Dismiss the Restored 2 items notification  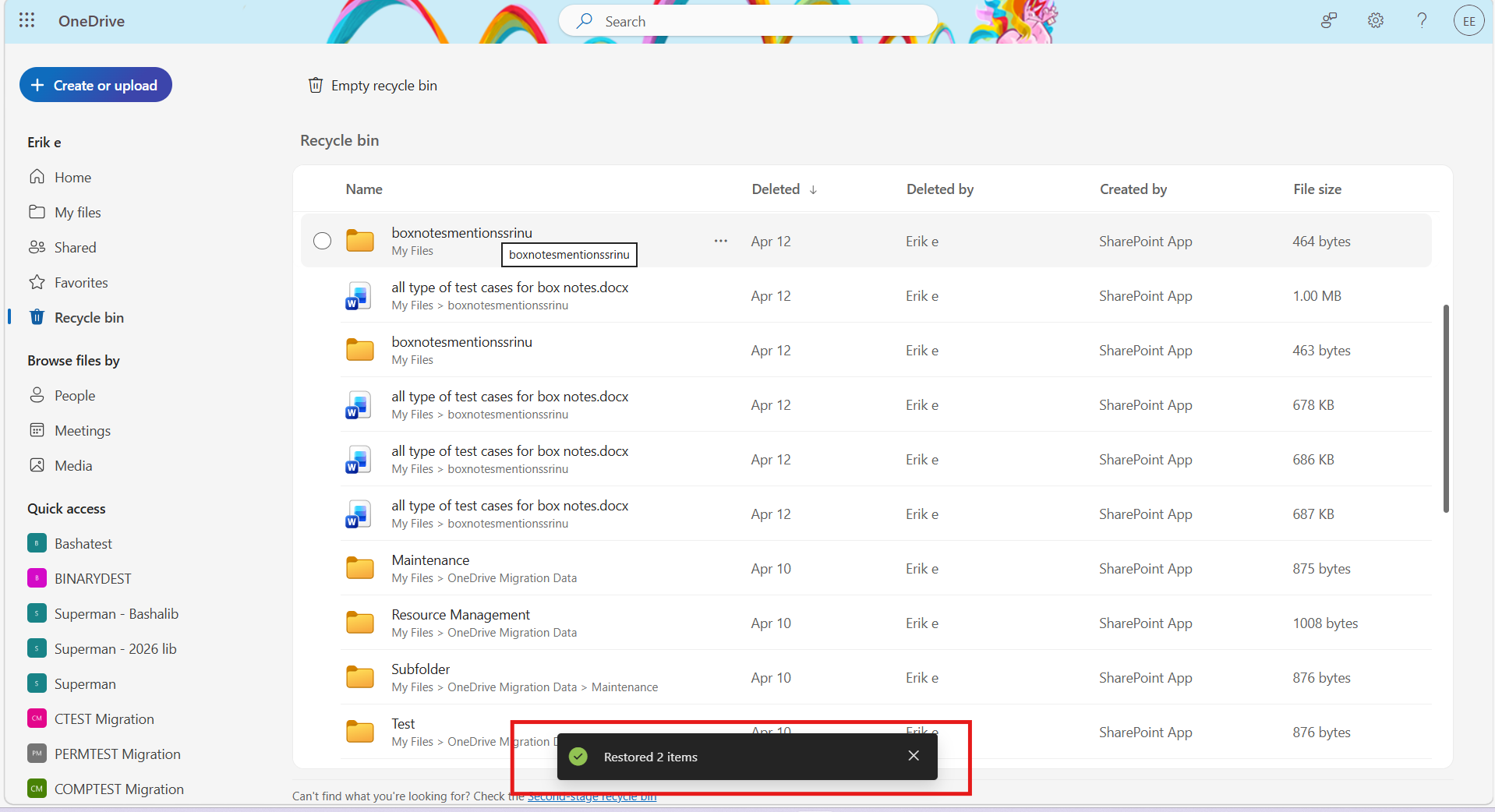914,756
